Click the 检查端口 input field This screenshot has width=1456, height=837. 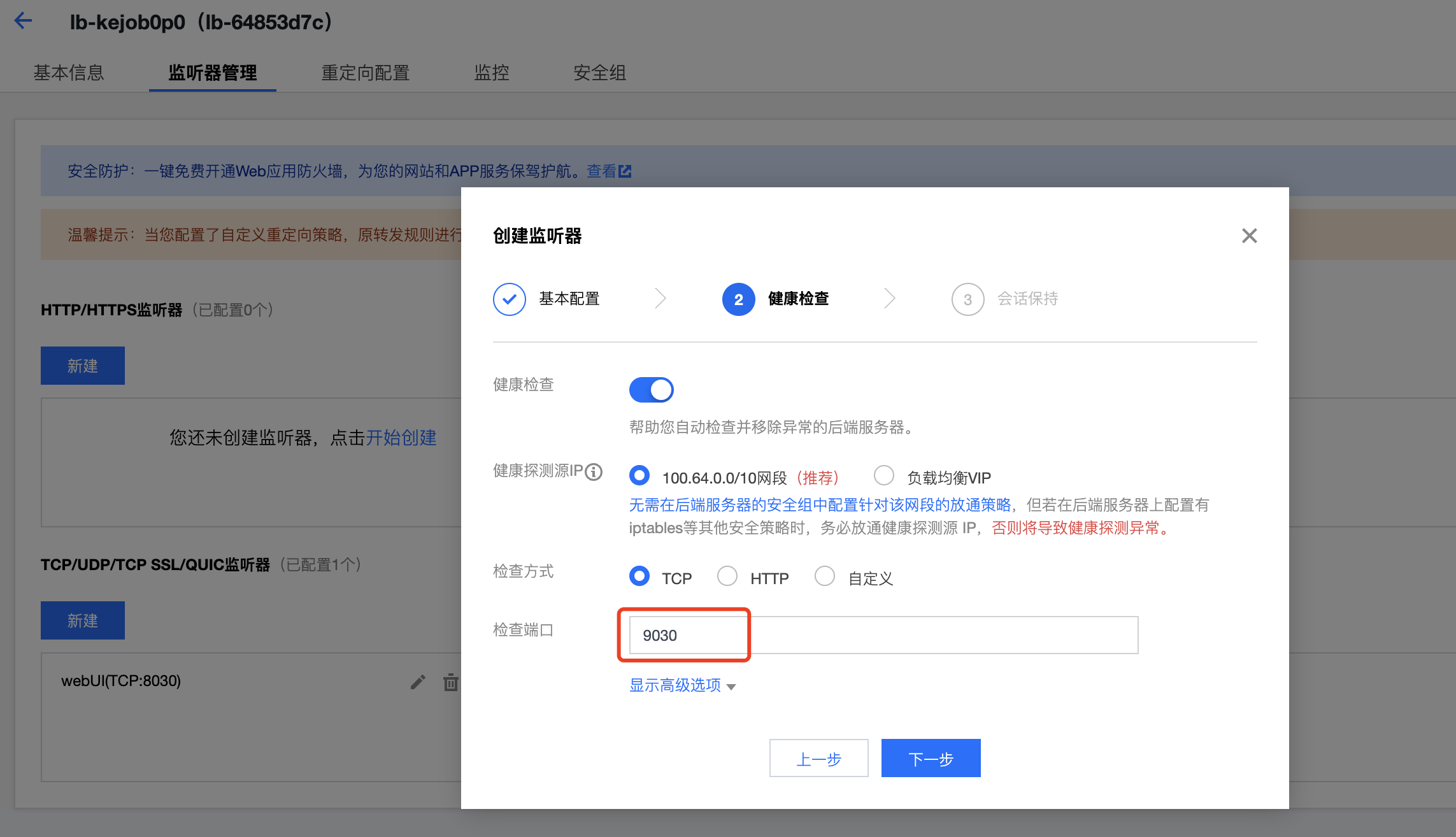[883, 635]
